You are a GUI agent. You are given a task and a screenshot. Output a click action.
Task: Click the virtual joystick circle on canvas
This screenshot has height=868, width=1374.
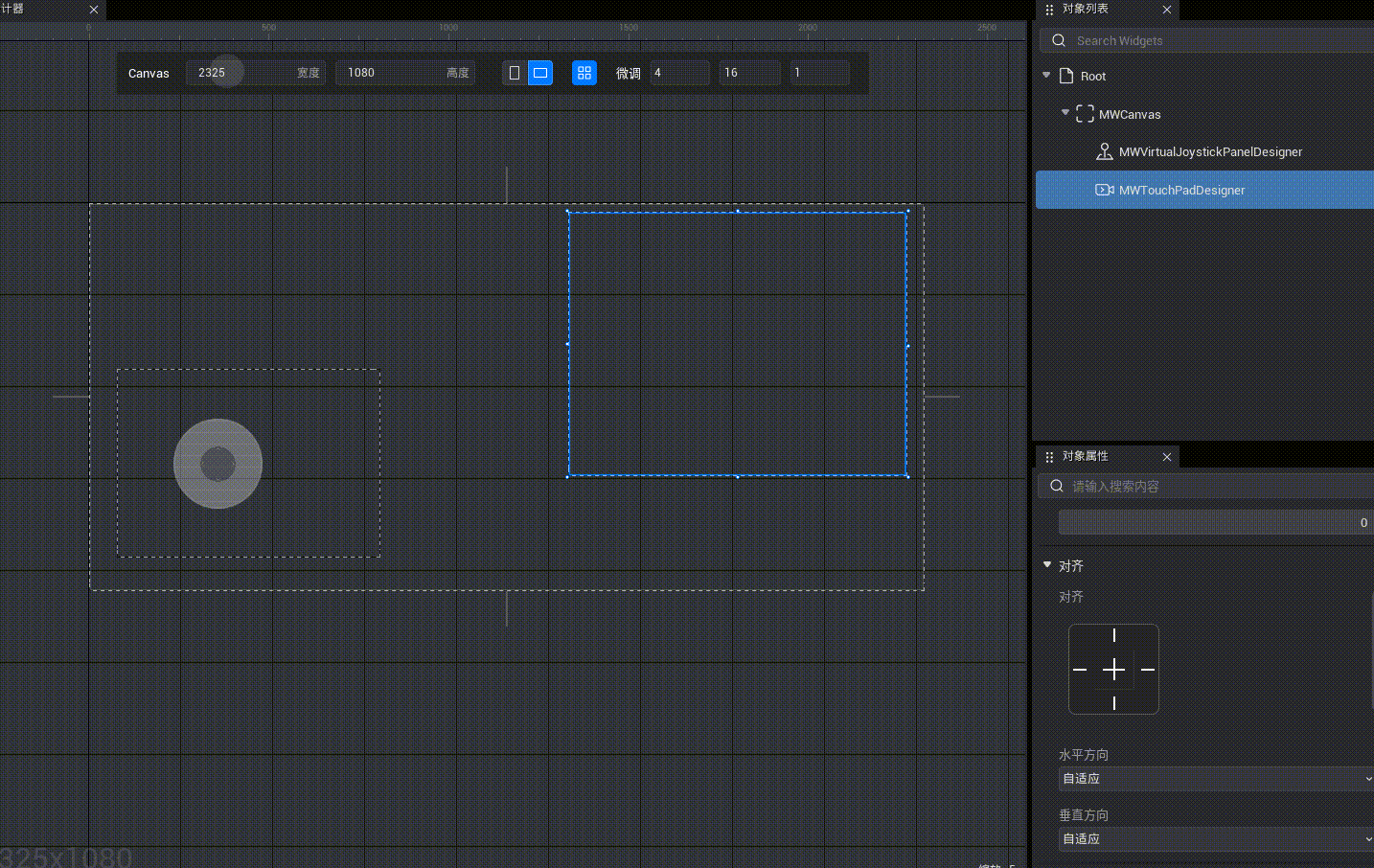[218, 464]
